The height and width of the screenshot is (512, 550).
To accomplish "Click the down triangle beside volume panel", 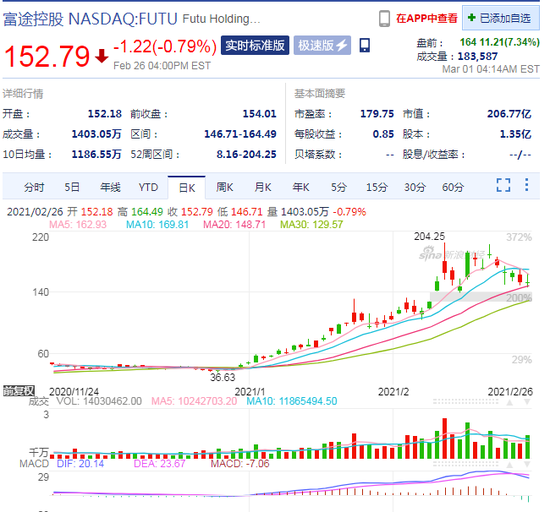I will (527, 402).
